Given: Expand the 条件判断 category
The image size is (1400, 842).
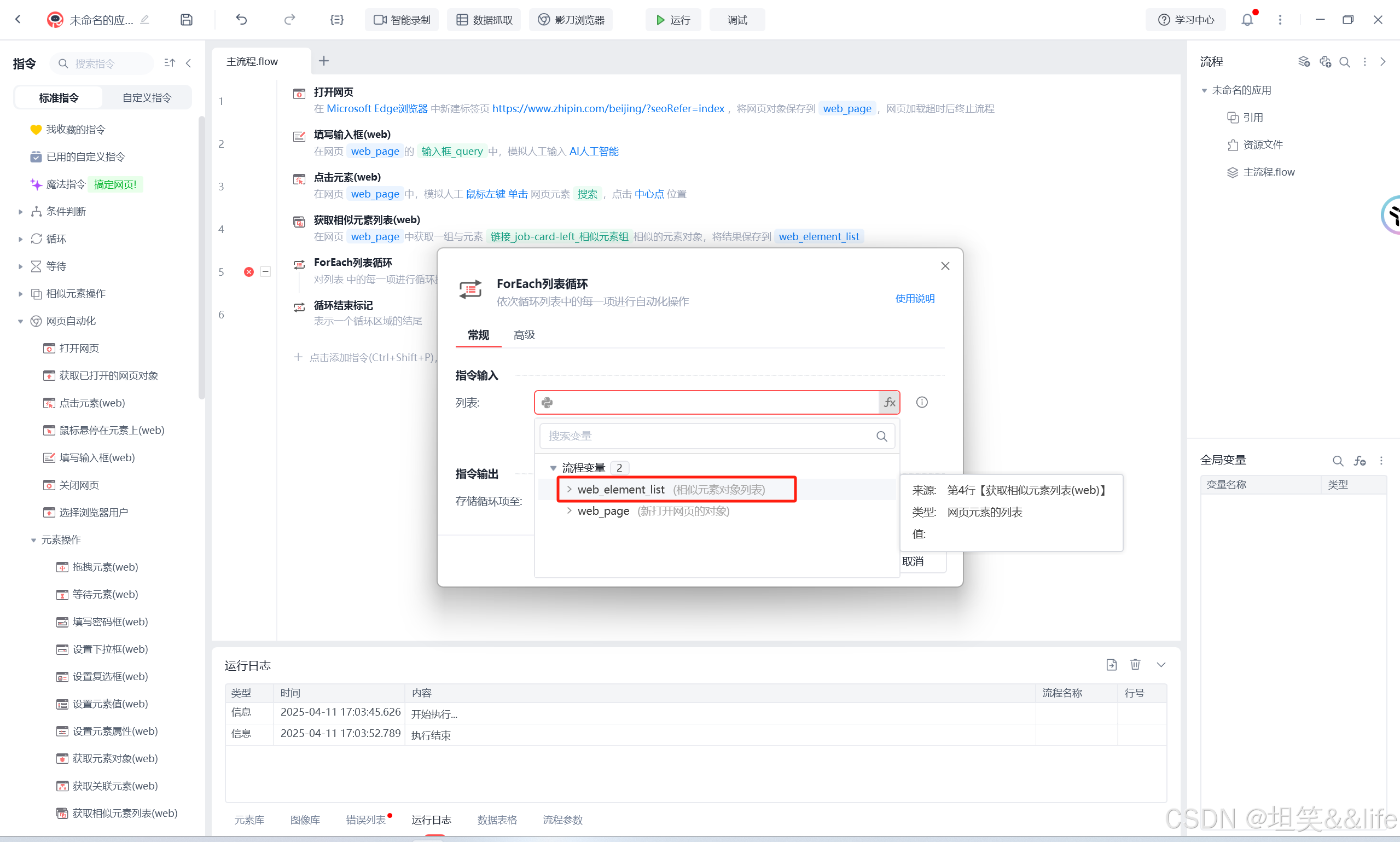Looking at the screenshot, I should point(20,212).
